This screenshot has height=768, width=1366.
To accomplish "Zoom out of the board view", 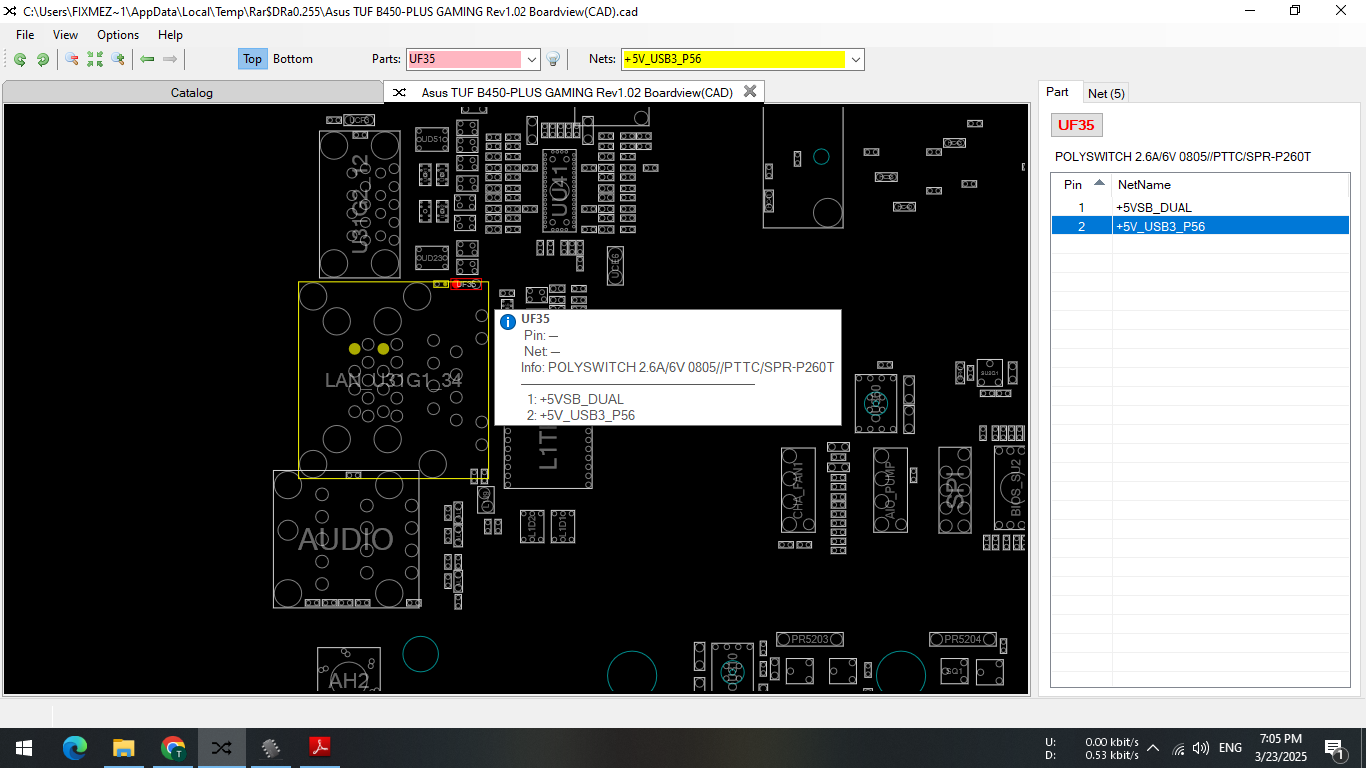I will coord(72,59).
